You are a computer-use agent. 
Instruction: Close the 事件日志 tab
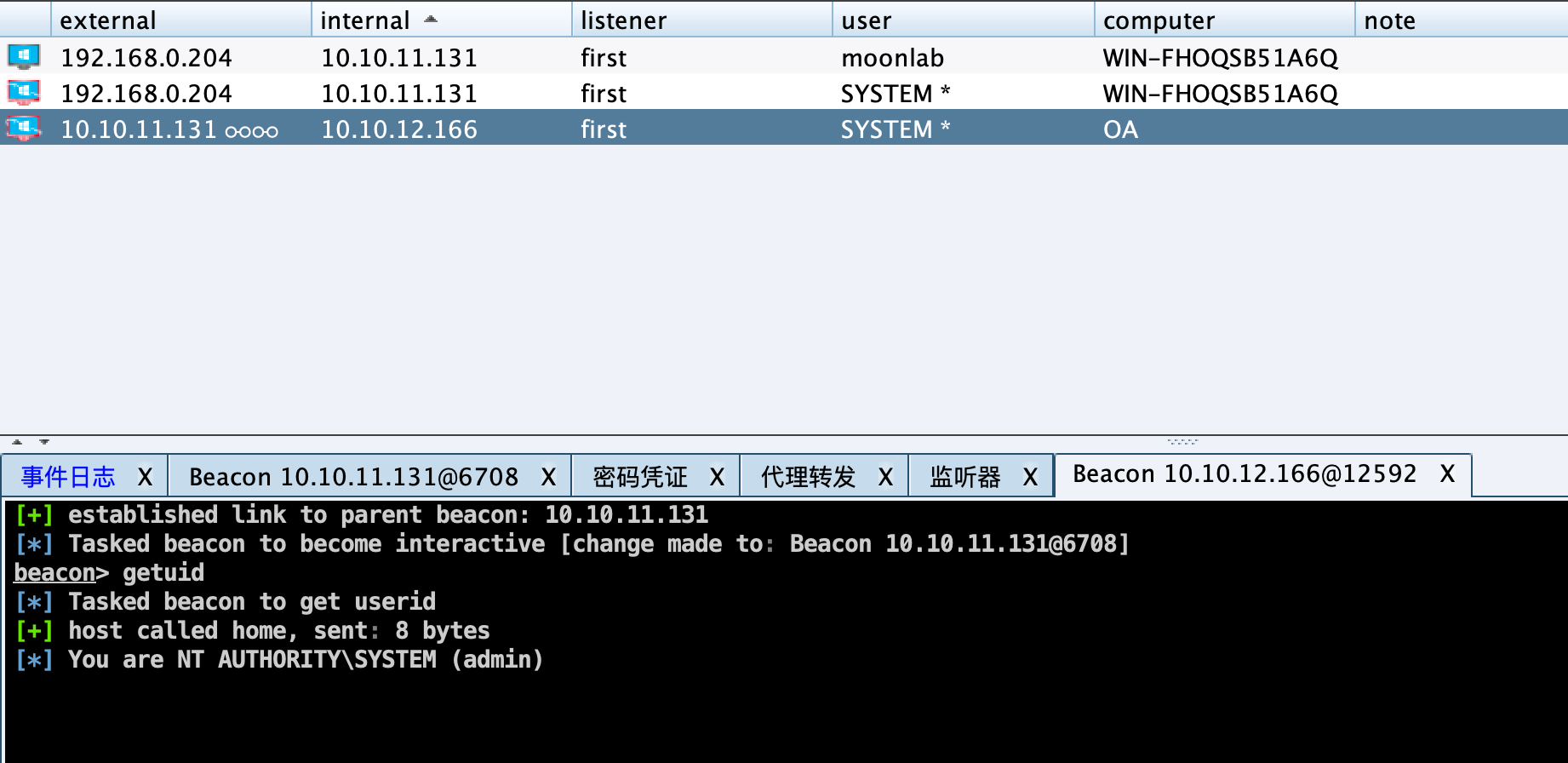[146, 477]
